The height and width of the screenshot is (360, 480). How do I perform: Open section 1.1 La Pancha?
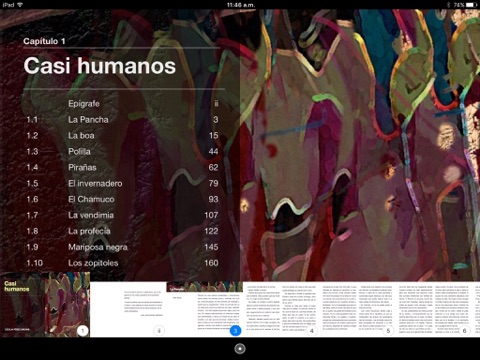click(122, 120)
